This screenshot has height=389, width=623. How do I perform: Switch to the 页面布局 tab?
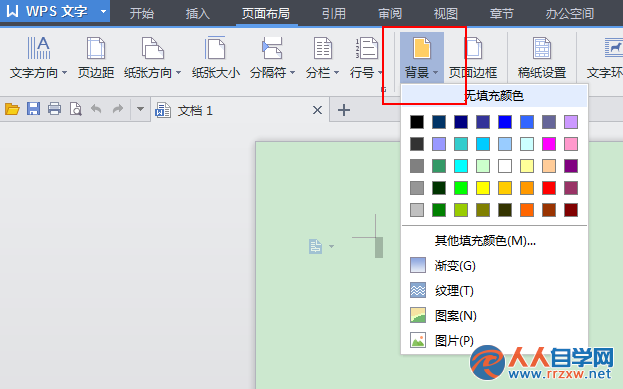click(266, 14)
